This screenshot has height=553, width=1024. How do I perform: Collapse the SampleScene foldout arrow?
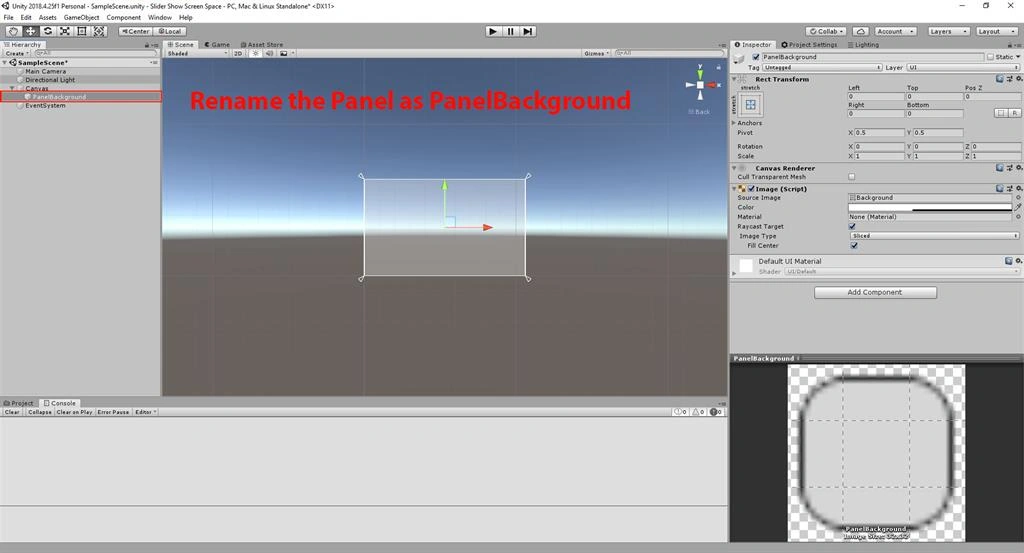5,63
